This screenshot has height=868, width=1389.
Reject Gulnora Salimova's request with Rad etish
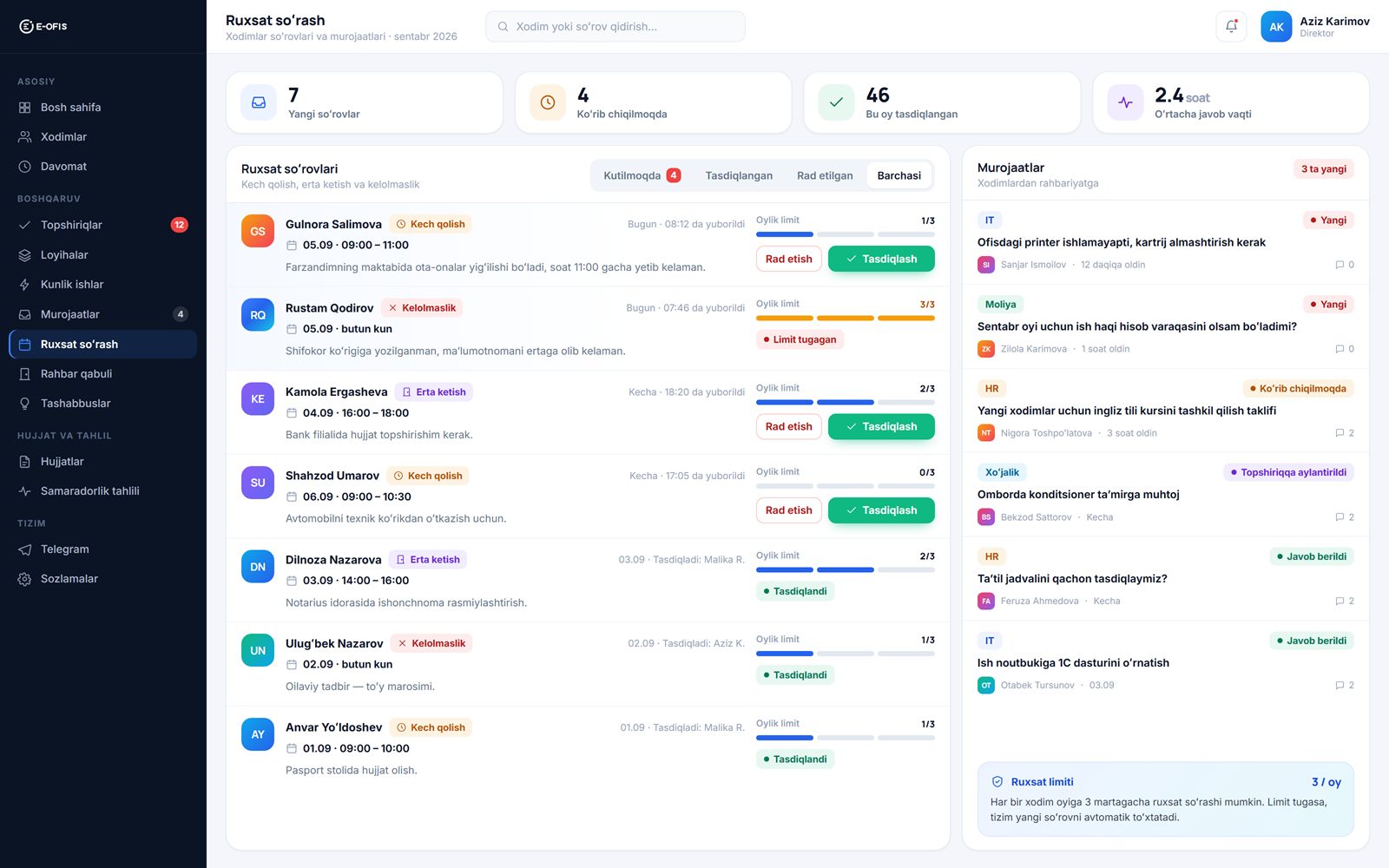[x=788, y=259]
